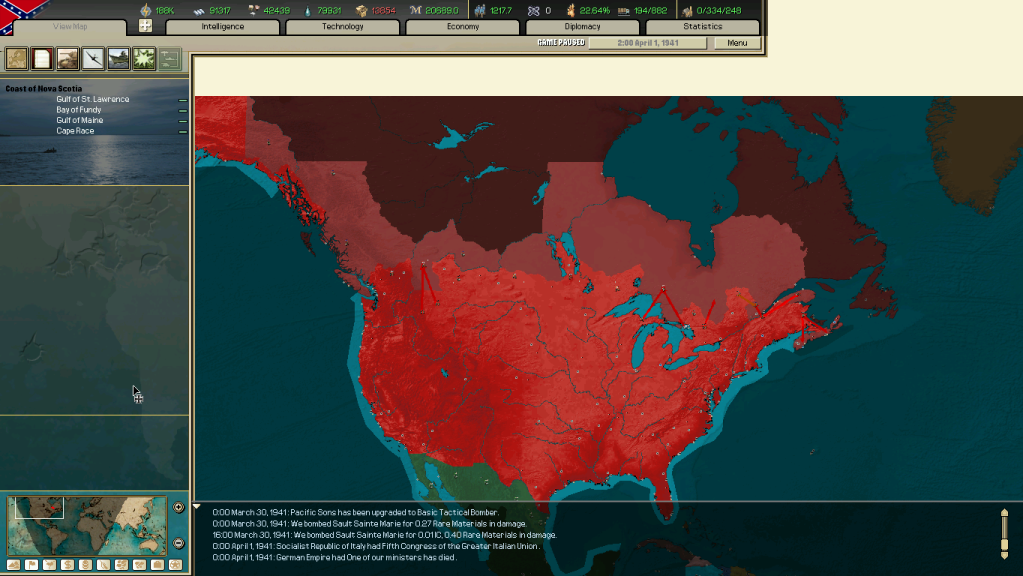Switch to terrain map mode mountain icon
Viewport: 1023px width, 576px height.
tap(13, 565)
